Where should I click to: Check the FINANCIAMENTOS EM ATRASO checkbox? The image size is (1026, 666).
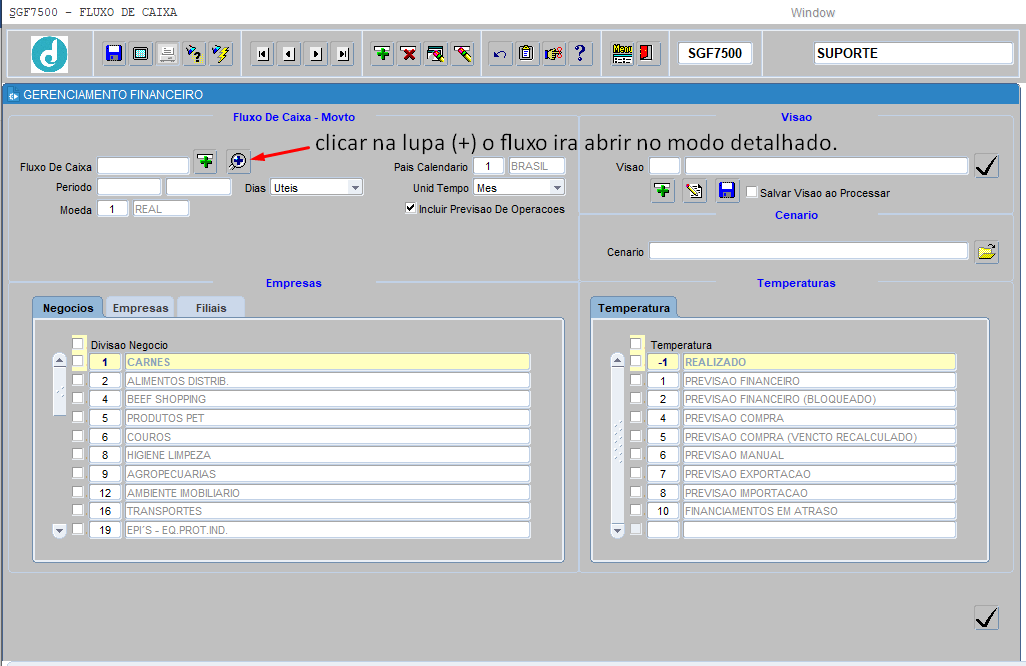tap(636, 510)
